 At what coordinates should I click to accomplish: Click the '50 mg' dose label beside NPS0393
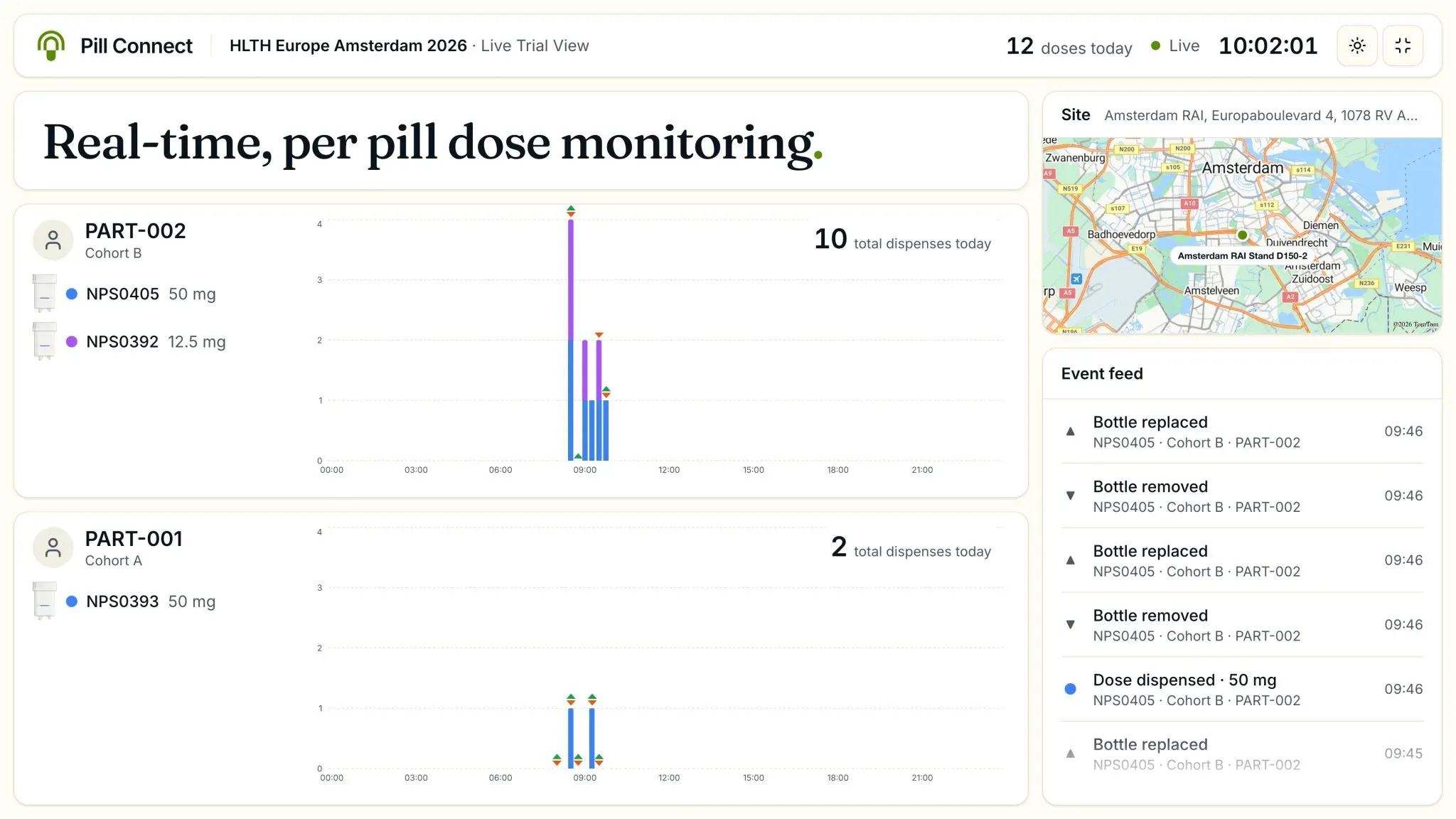point(191,601)
